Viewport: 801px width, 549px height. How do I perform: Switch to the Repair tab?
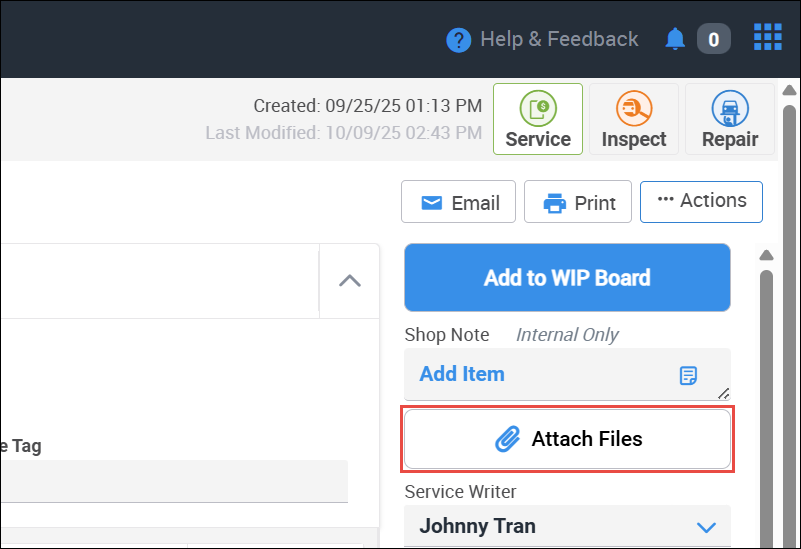tap(730, 119)
